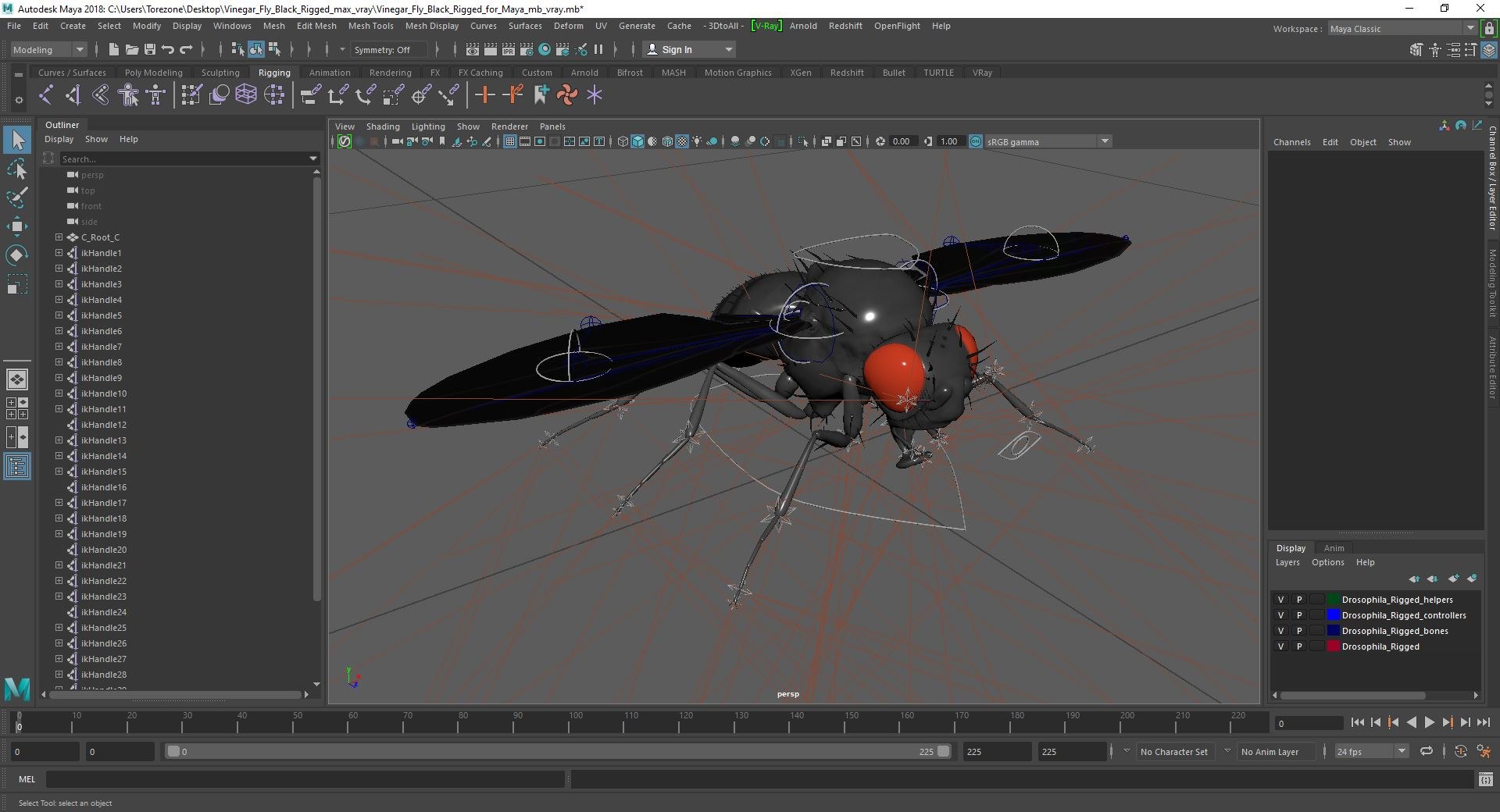The height and width of the screenshot is (812, 1500).
Task: Click the Outliner search field
Action: 188,158
